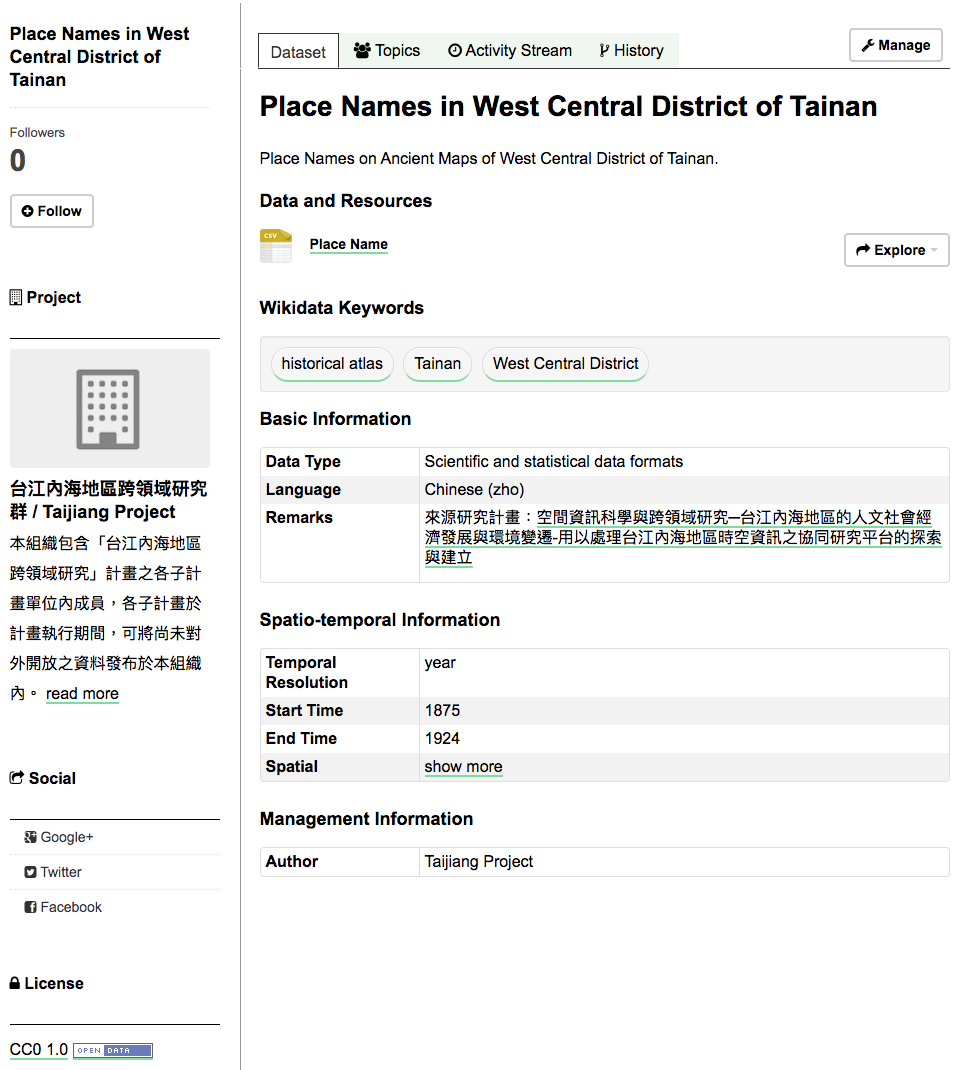Click the wrench icon on Manage button
962x1070 pixels.
click(868, 45)
